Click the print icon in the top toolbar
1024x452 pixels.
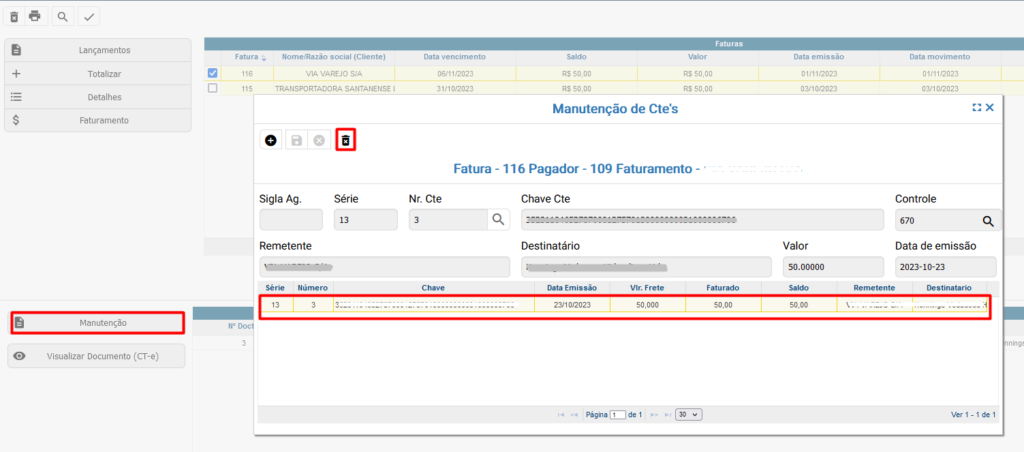point(35,16)
